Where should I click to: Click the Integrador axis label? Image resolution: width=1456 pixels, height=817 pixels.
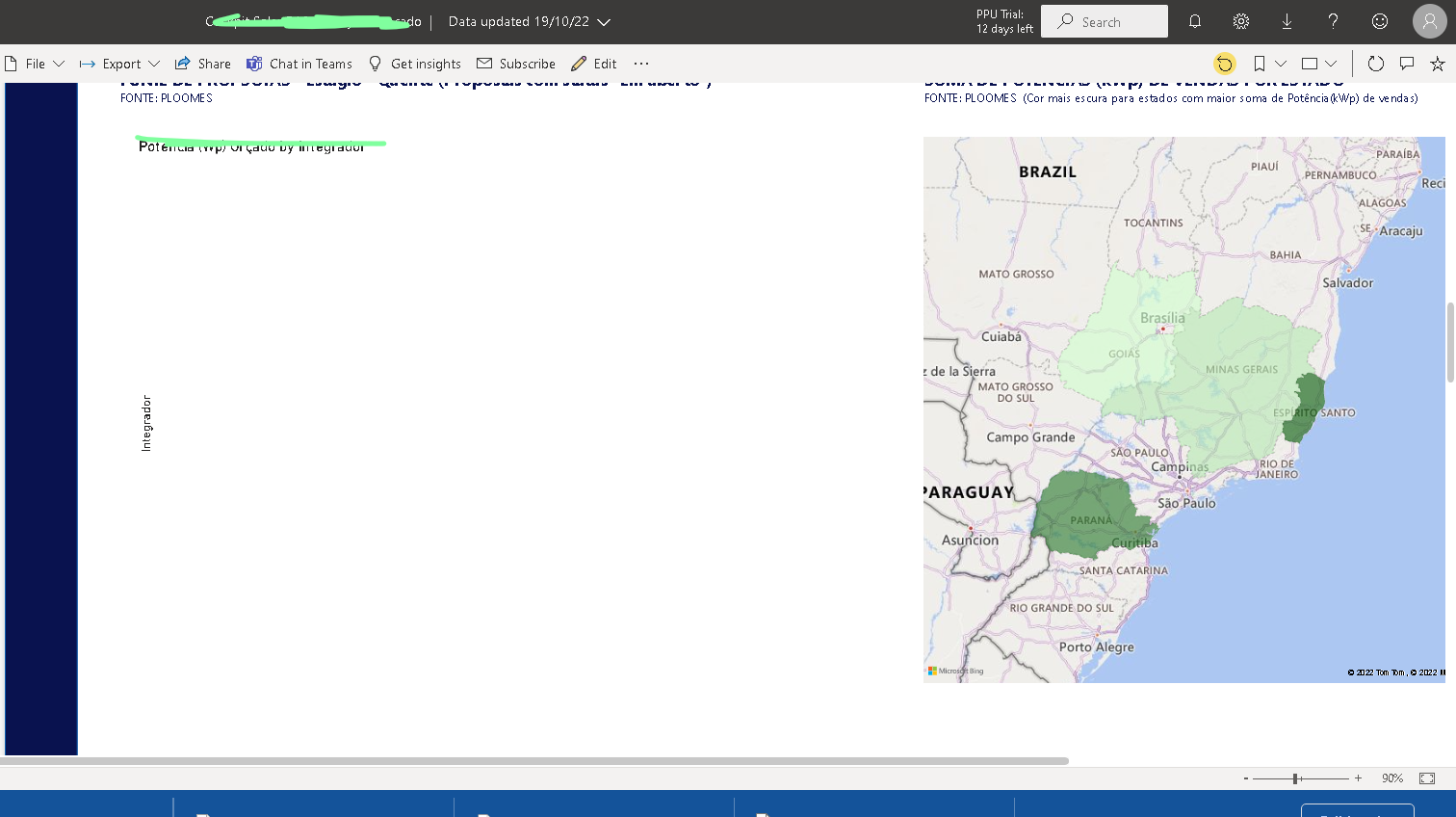pos(146,423)
